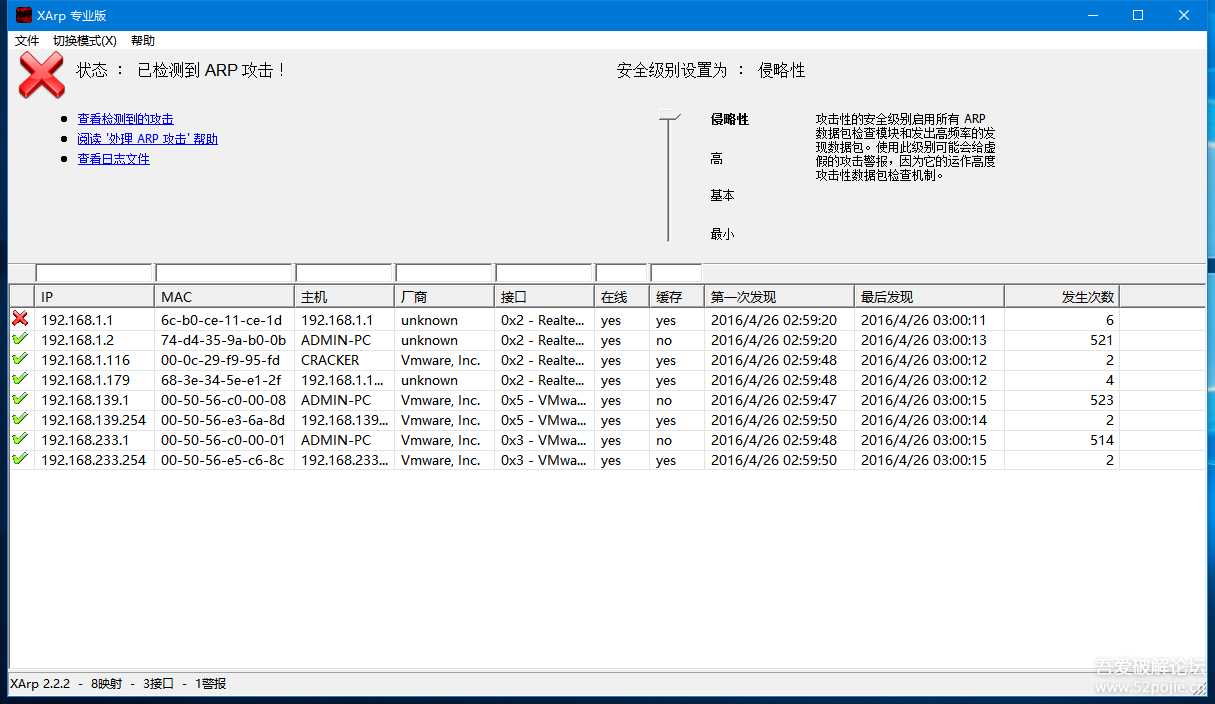This screenshot has width=1215, height=704.
Task: Open the 查看日志文件 link
Action: click(x=114, y=159)
